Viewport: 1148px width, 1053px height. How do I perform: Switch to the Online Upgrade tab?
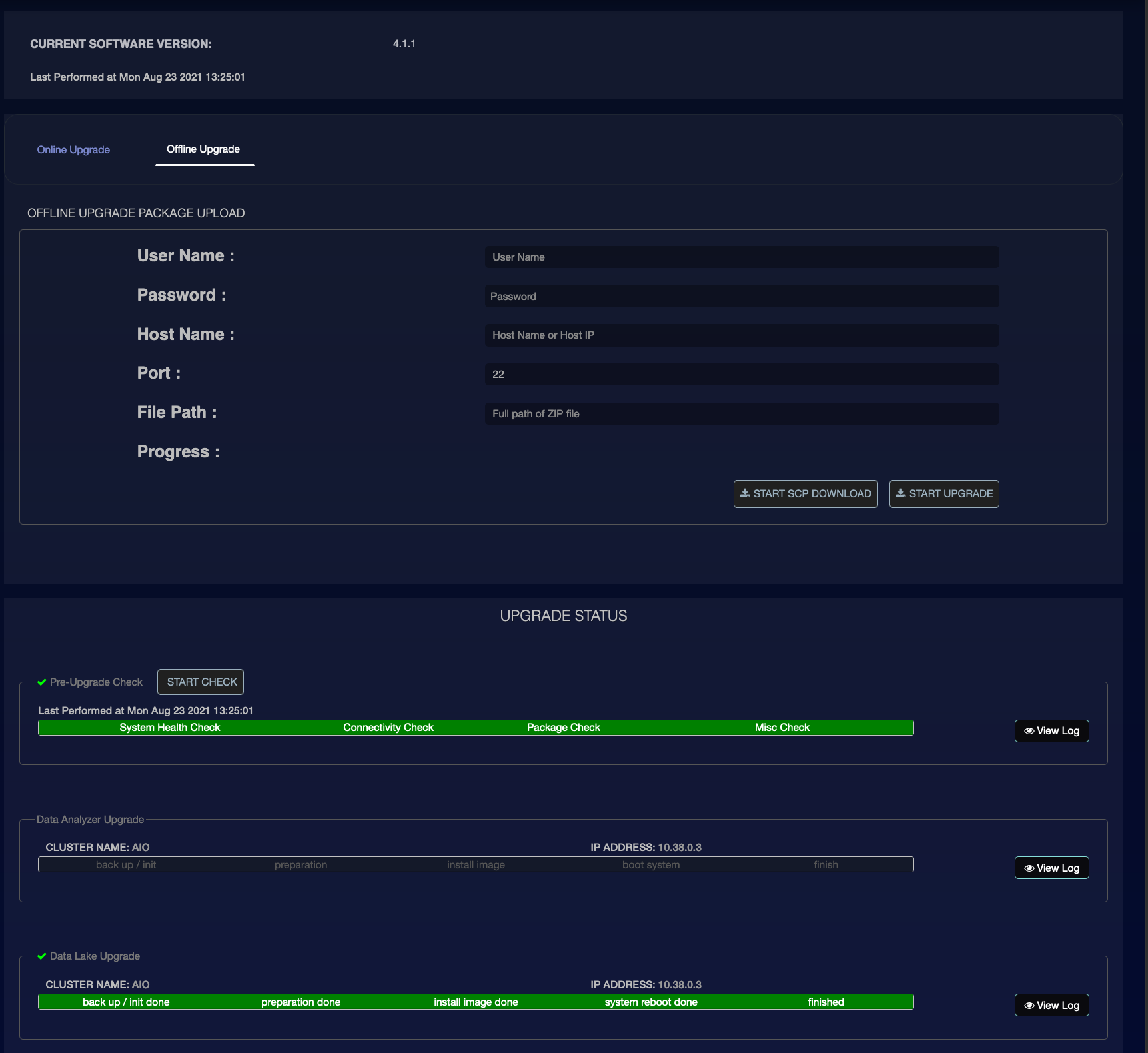(x=73, y=150)
